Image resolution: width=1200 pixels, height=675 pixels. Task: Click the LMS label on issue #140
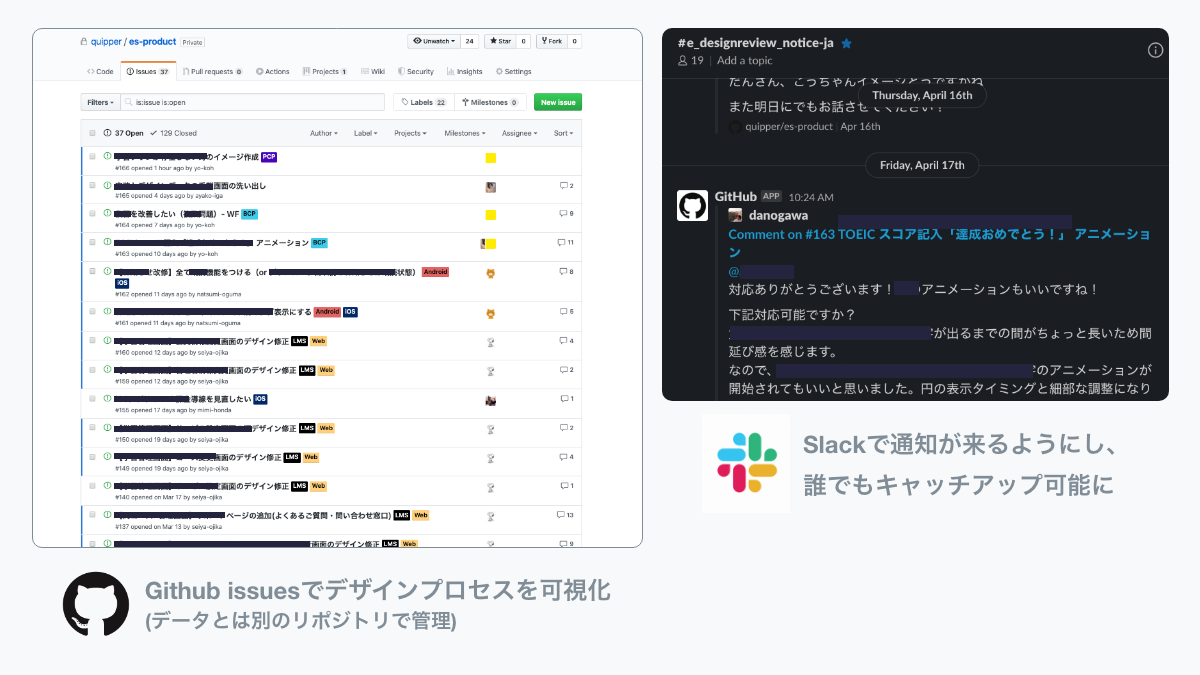(299, 486)
